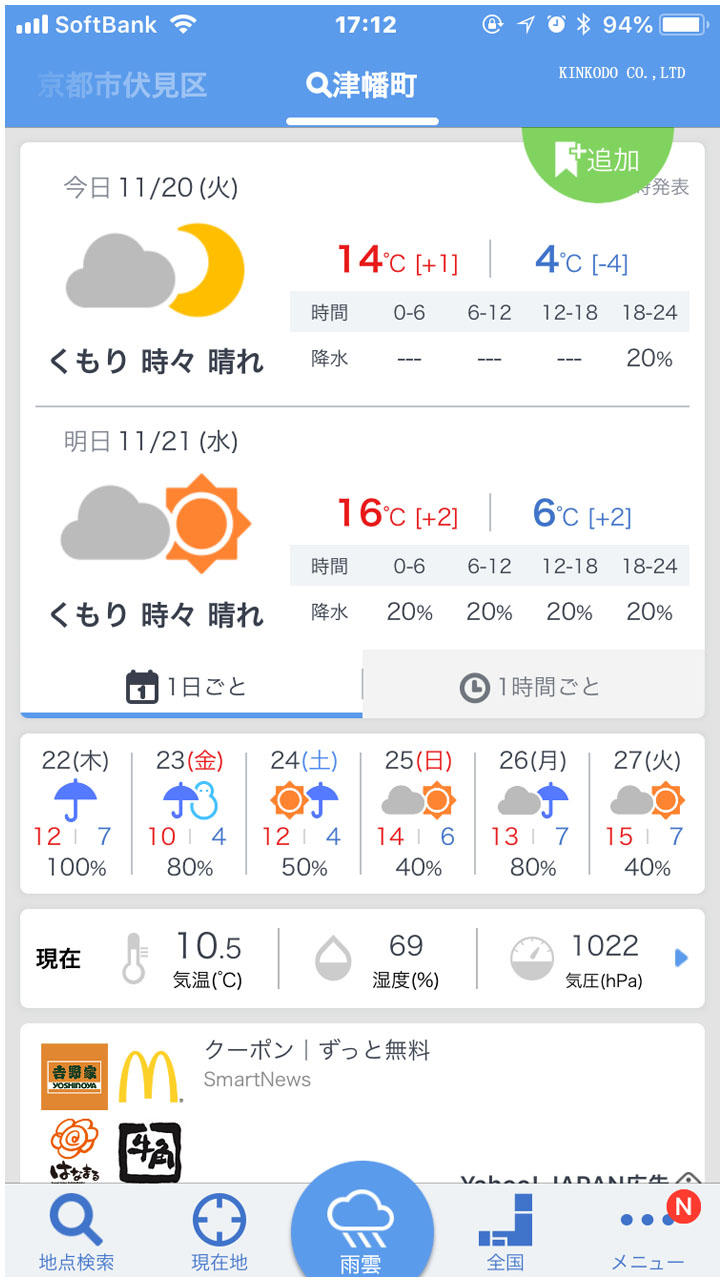Image resolution: width=725 pixels, height=1282 pixels.
Task: Open the 全国 nationwide map
Action: 505,1230
